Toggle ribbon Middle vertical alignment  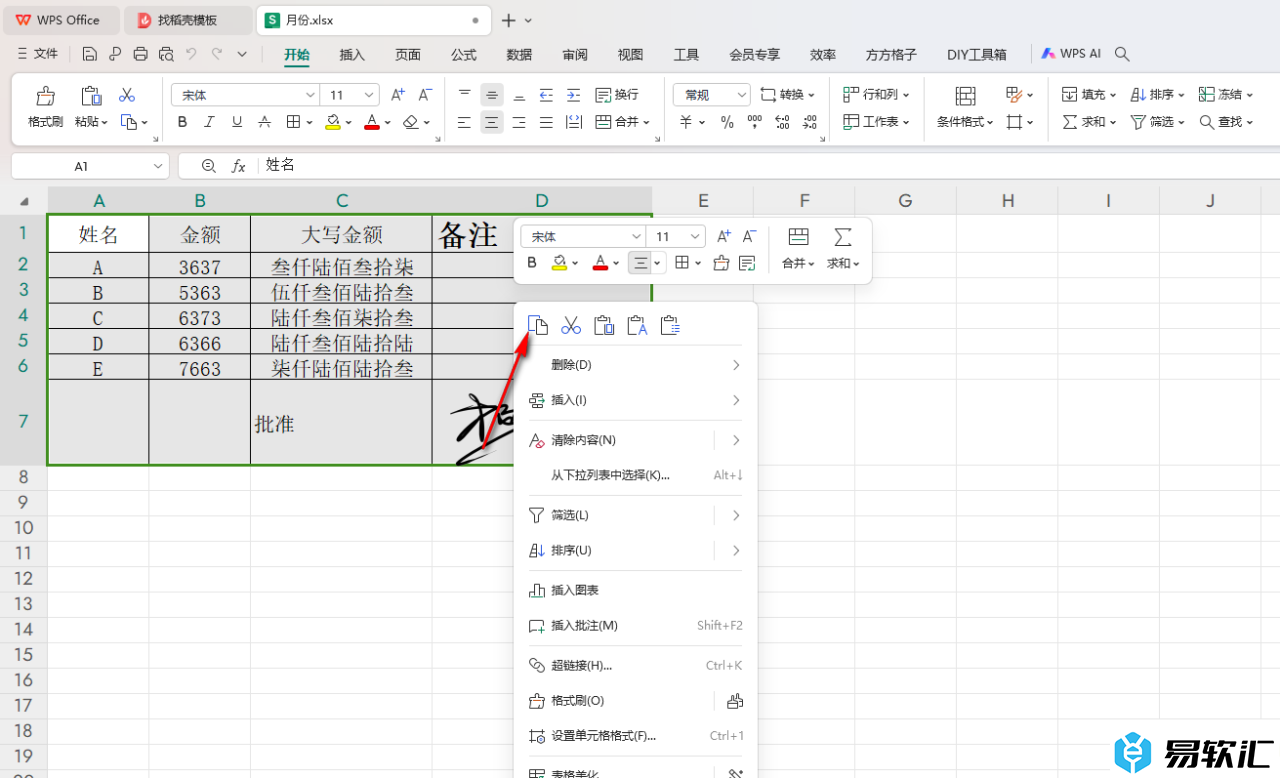pos(491,95)
